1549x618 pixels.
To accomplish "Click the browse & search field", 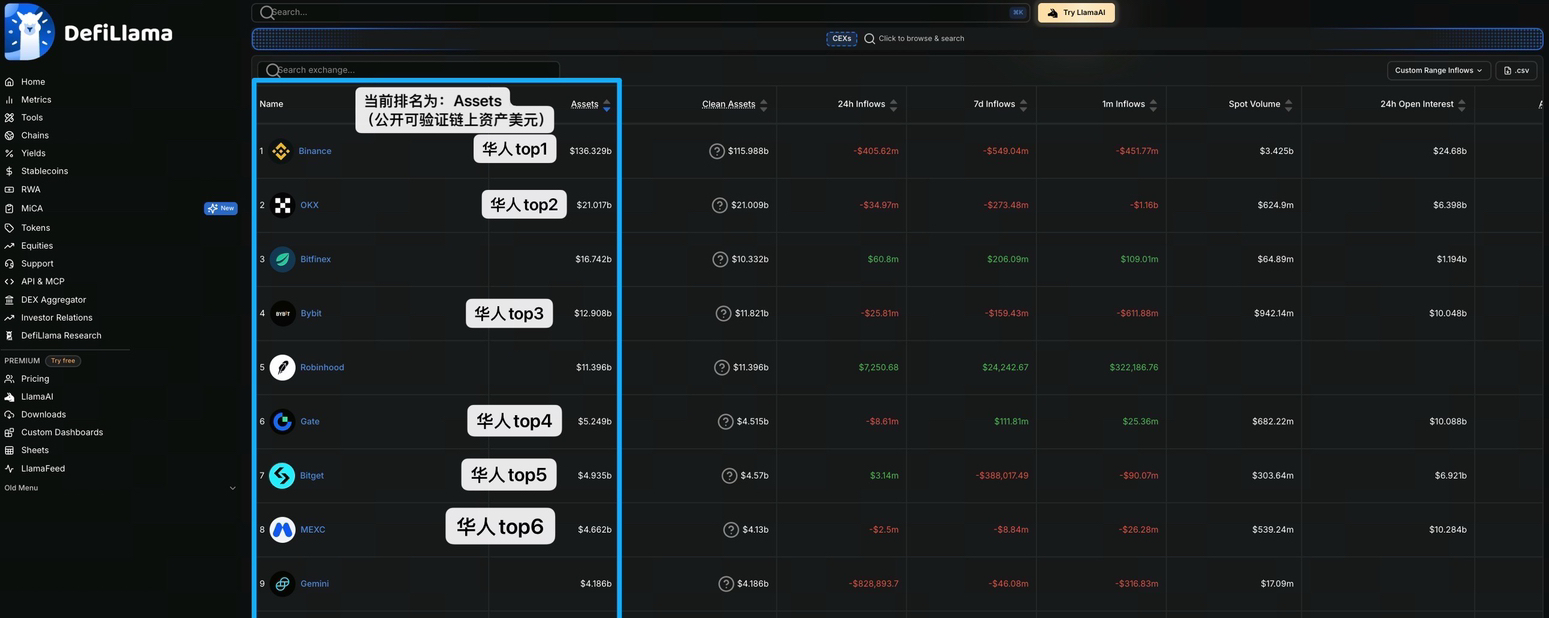I will [x=915, y=39].
